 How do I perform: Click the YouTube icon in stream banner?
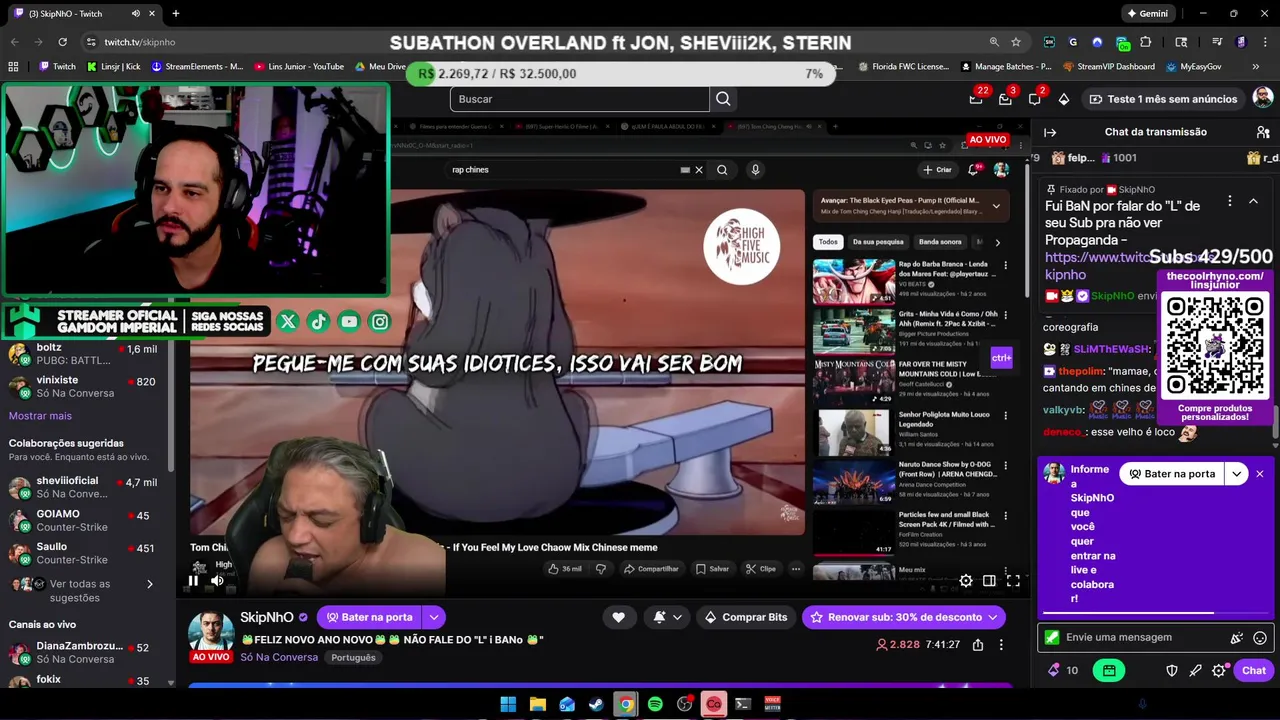click(349, 322)
